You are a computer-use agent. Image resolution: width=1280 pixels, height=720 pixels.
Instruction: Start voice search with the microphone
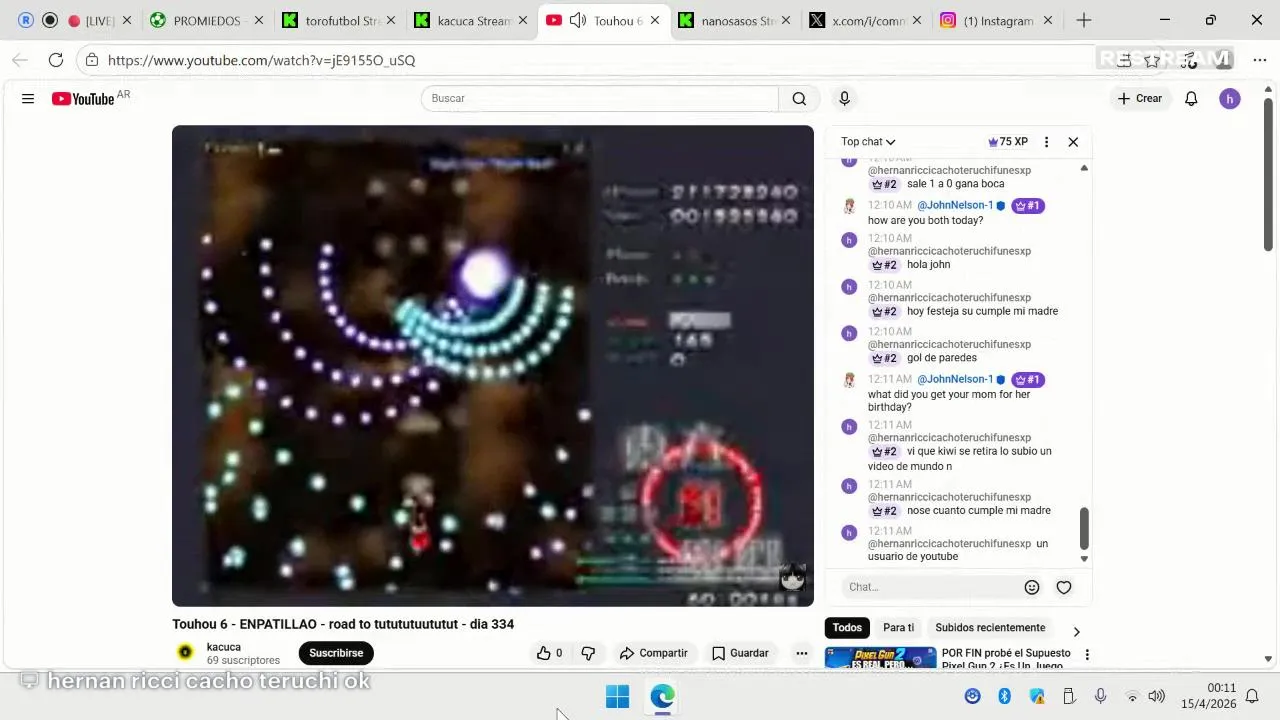coord(844,98)
